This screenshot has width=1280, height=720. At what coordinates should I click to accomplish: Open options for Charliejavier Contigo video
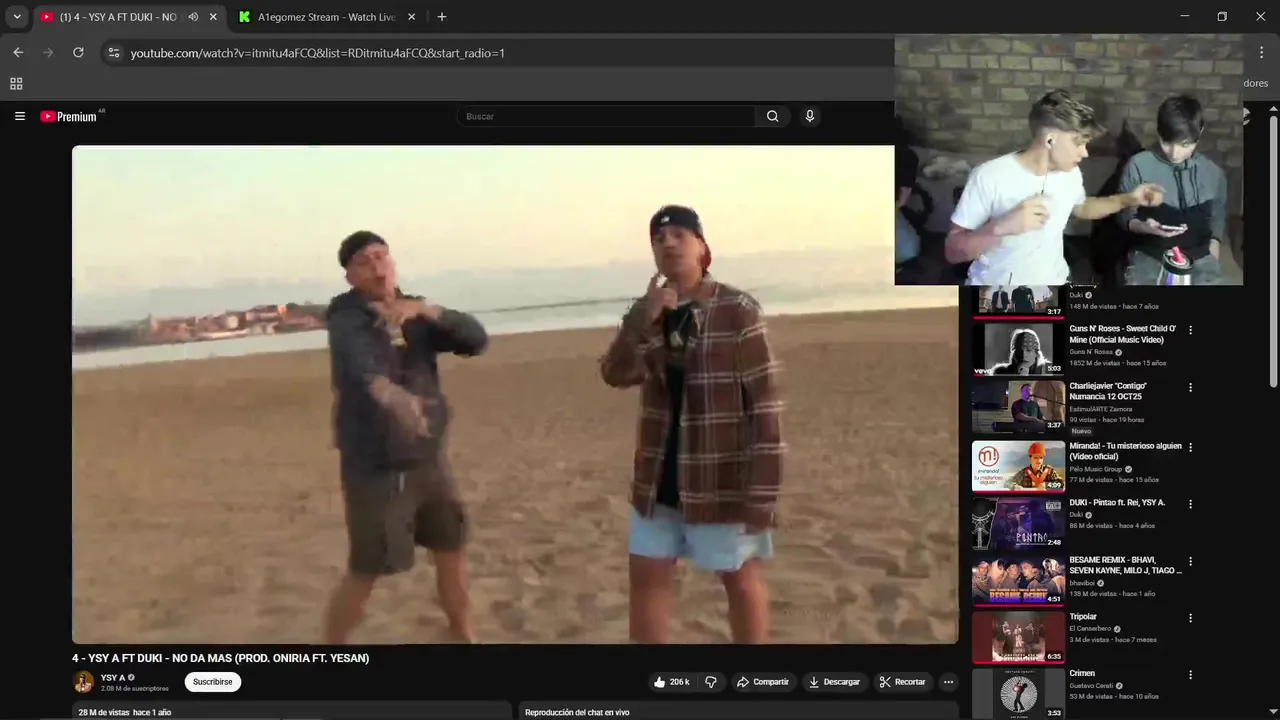(x=1190, y=387)
